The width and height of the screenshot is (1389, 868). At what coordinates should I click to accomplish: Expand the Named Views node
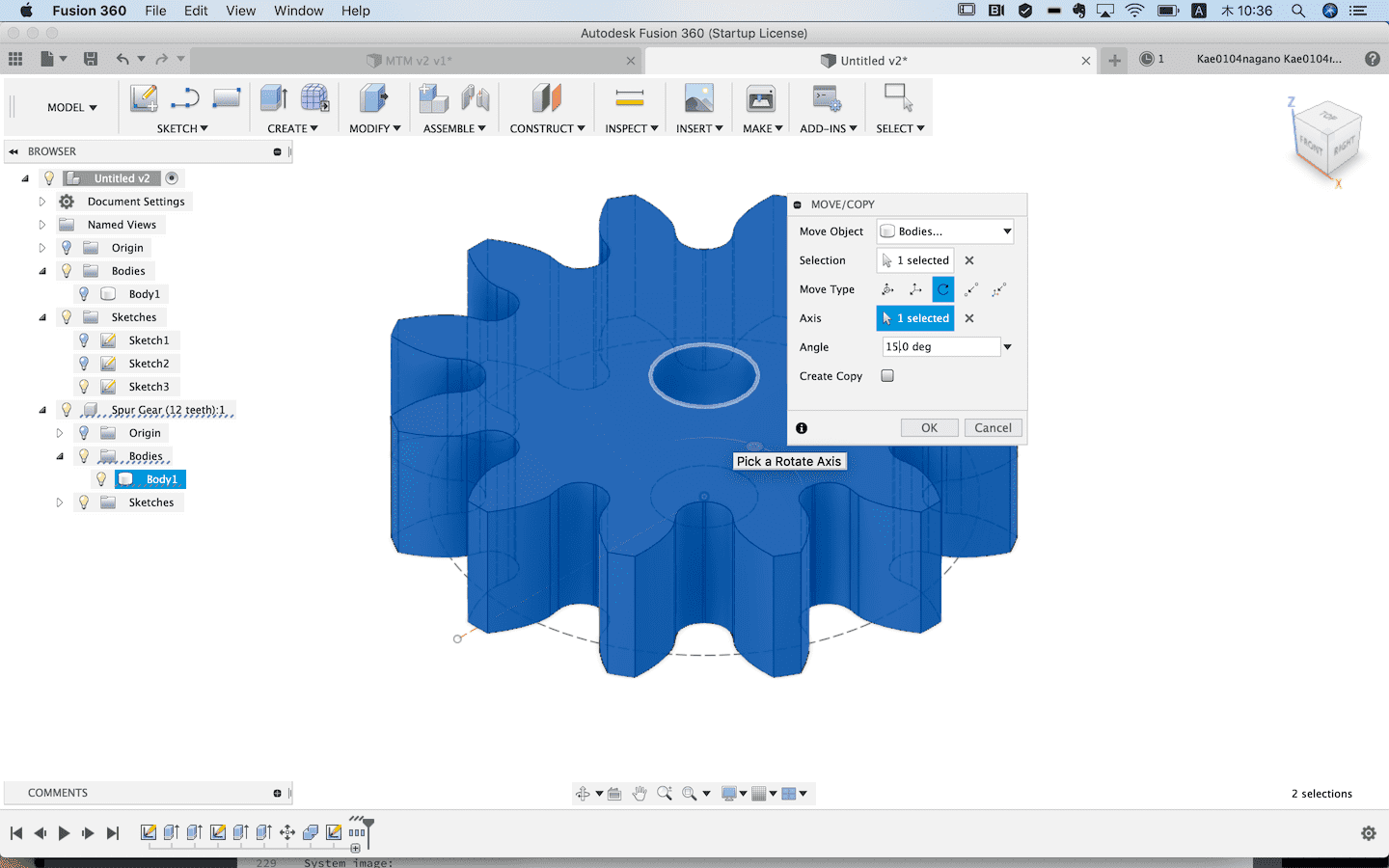click(42, 225)
